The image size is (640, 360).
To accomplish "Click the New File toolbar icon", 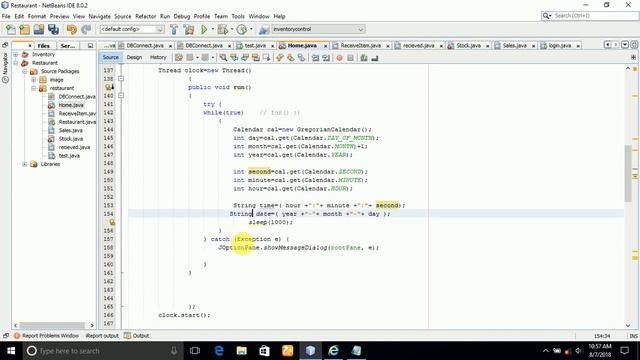I will pos(11,29).
